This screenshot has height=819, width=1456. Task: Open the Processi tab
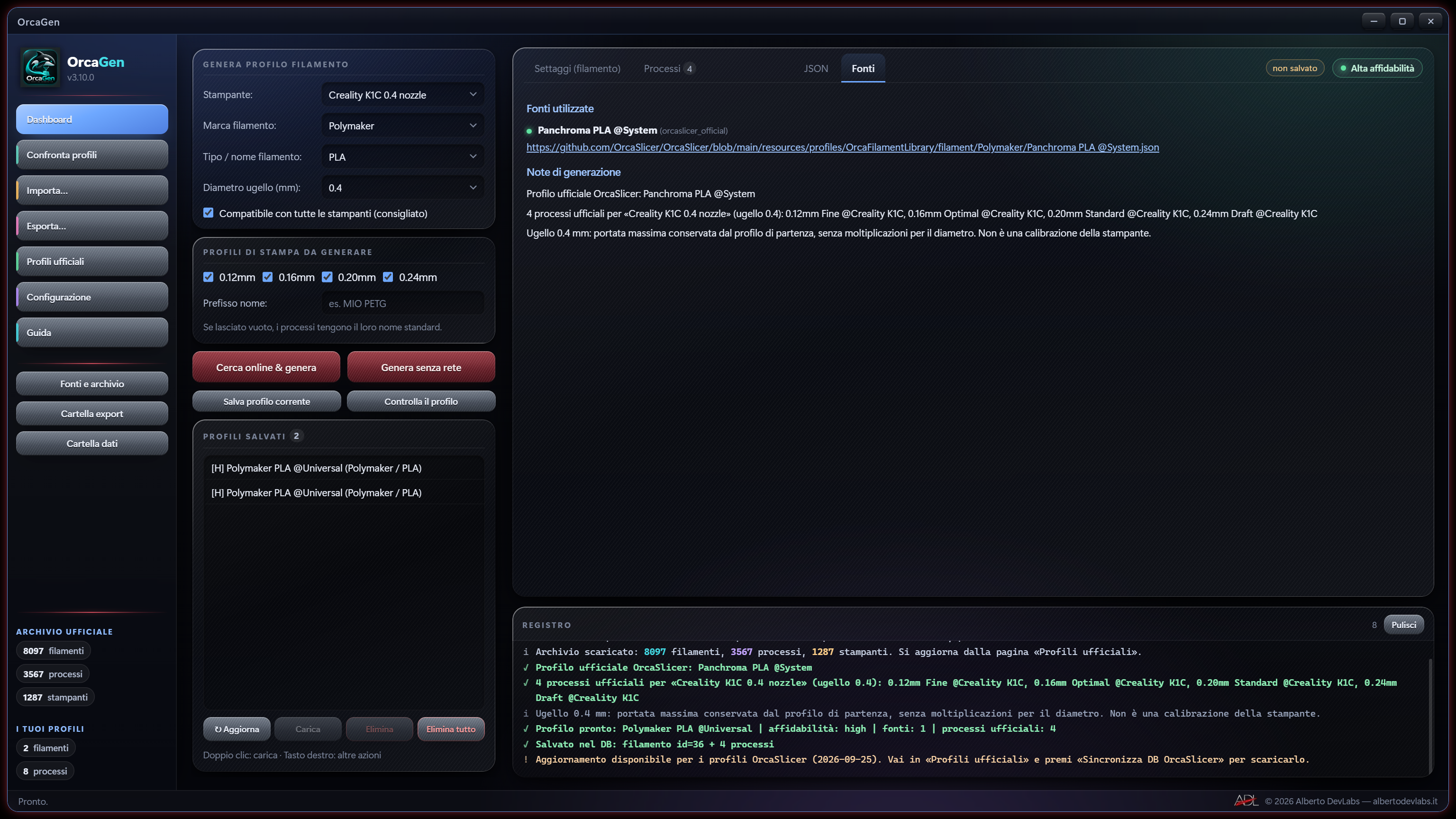point(669,68)
